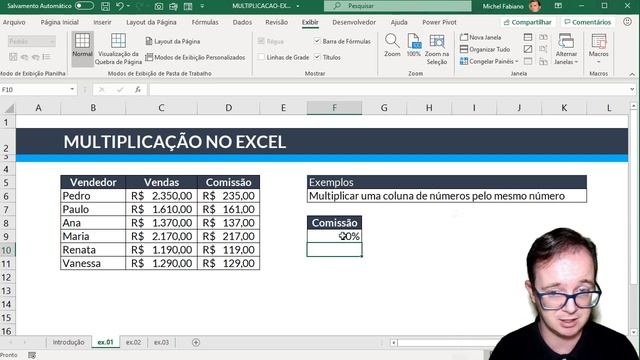This screenshot has height=360, width=640.
Task: Add a new sheet with plus icon
Action: coord(196,342)
